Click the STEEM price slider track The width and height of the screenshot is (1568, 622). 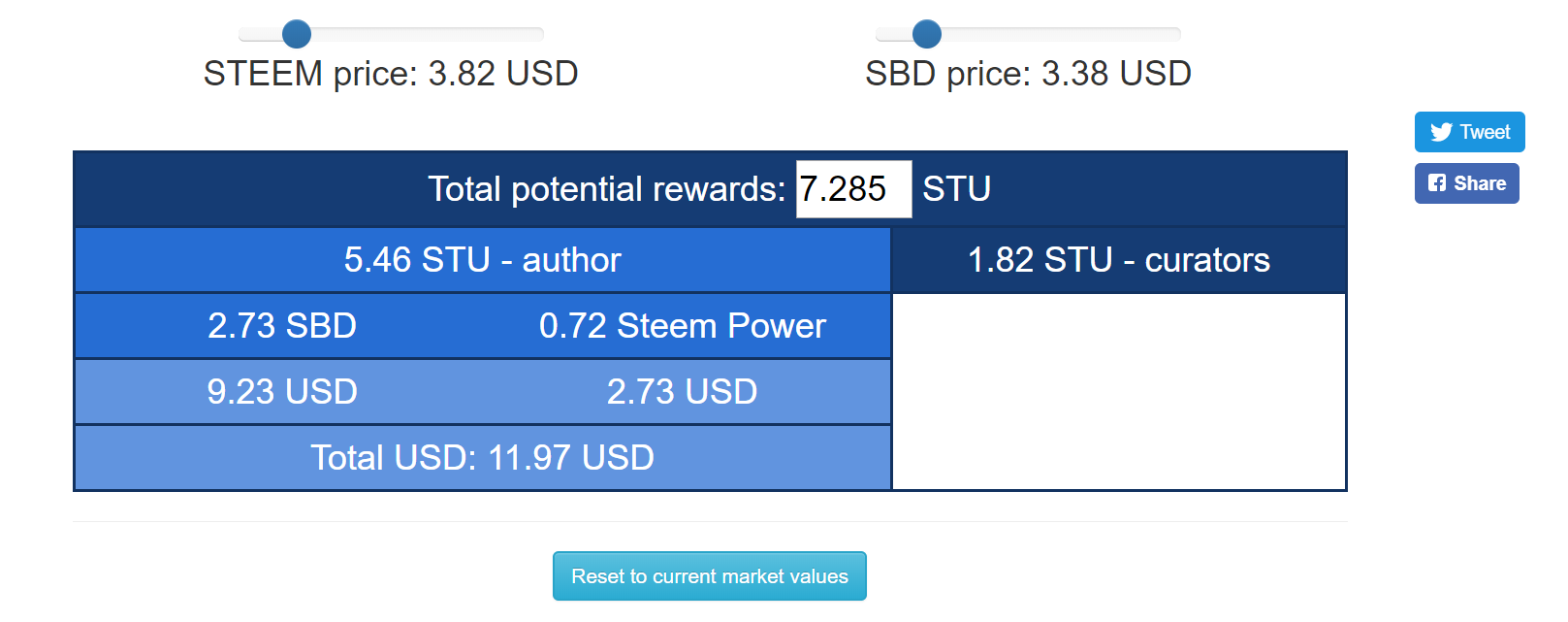[x=391, y=34]
